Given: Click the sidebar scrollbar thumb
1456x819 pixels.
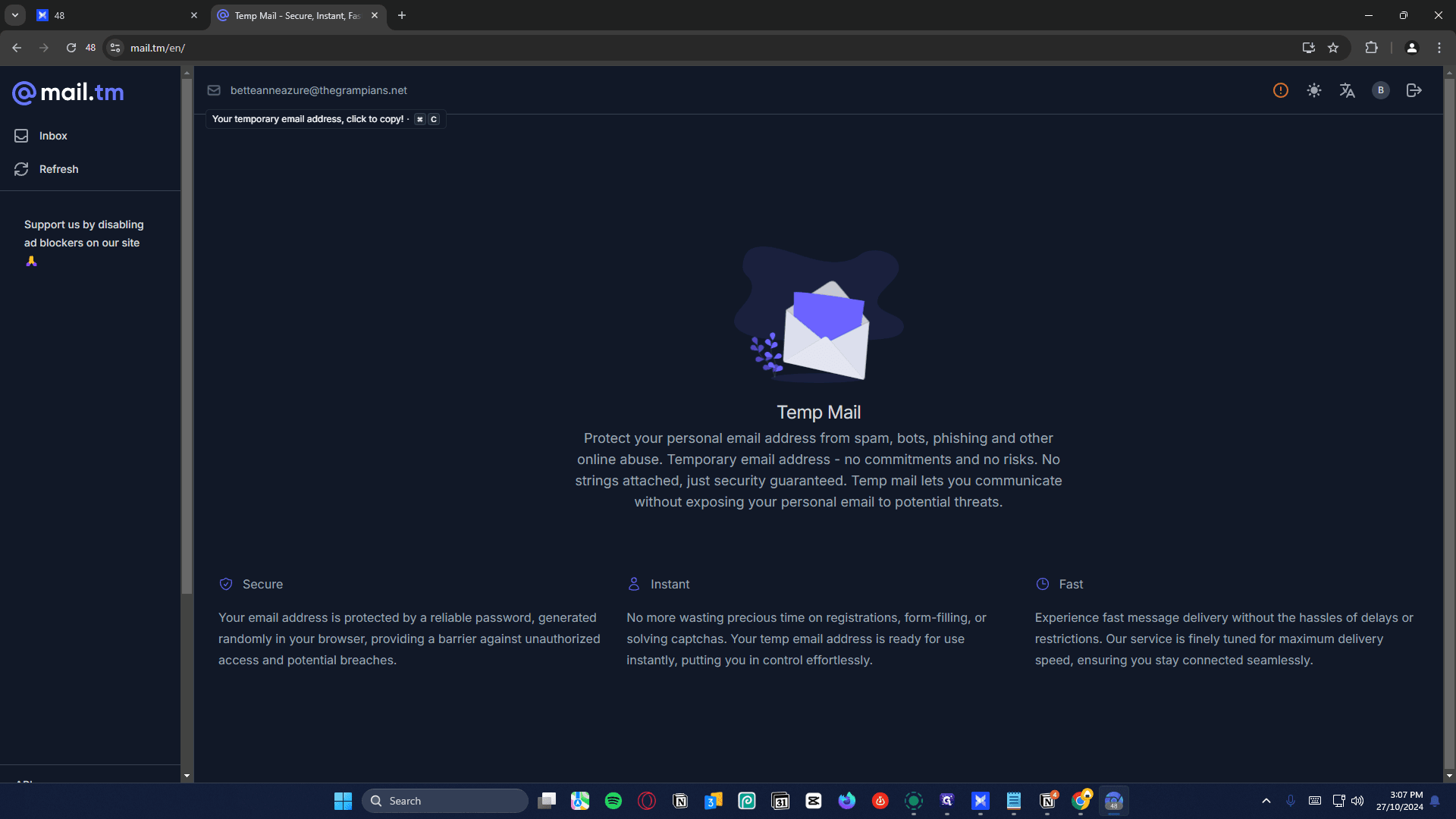Looking at the screenshot, I should pos(187,336).
